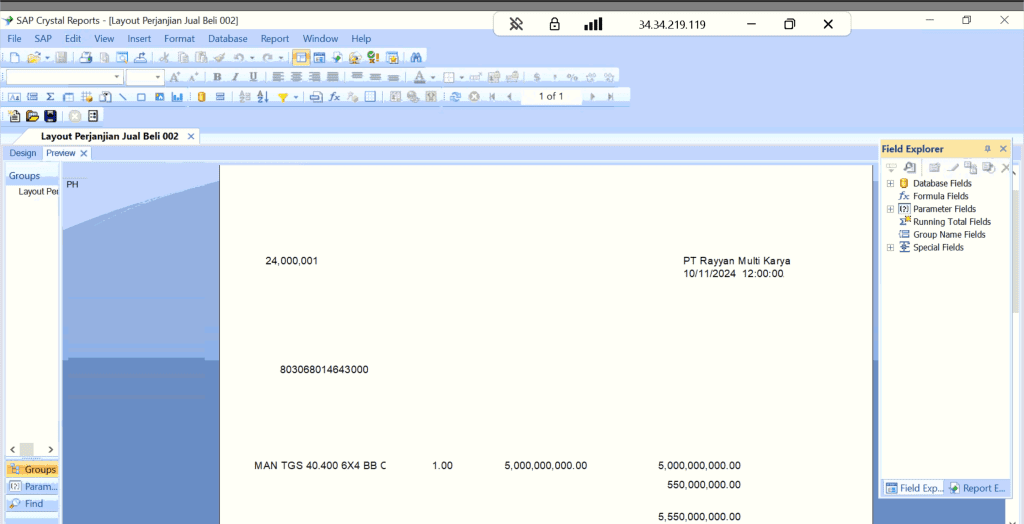This screenshot has width=1024, height=524.
Task: Open the File menu
Action: point(14,39)
